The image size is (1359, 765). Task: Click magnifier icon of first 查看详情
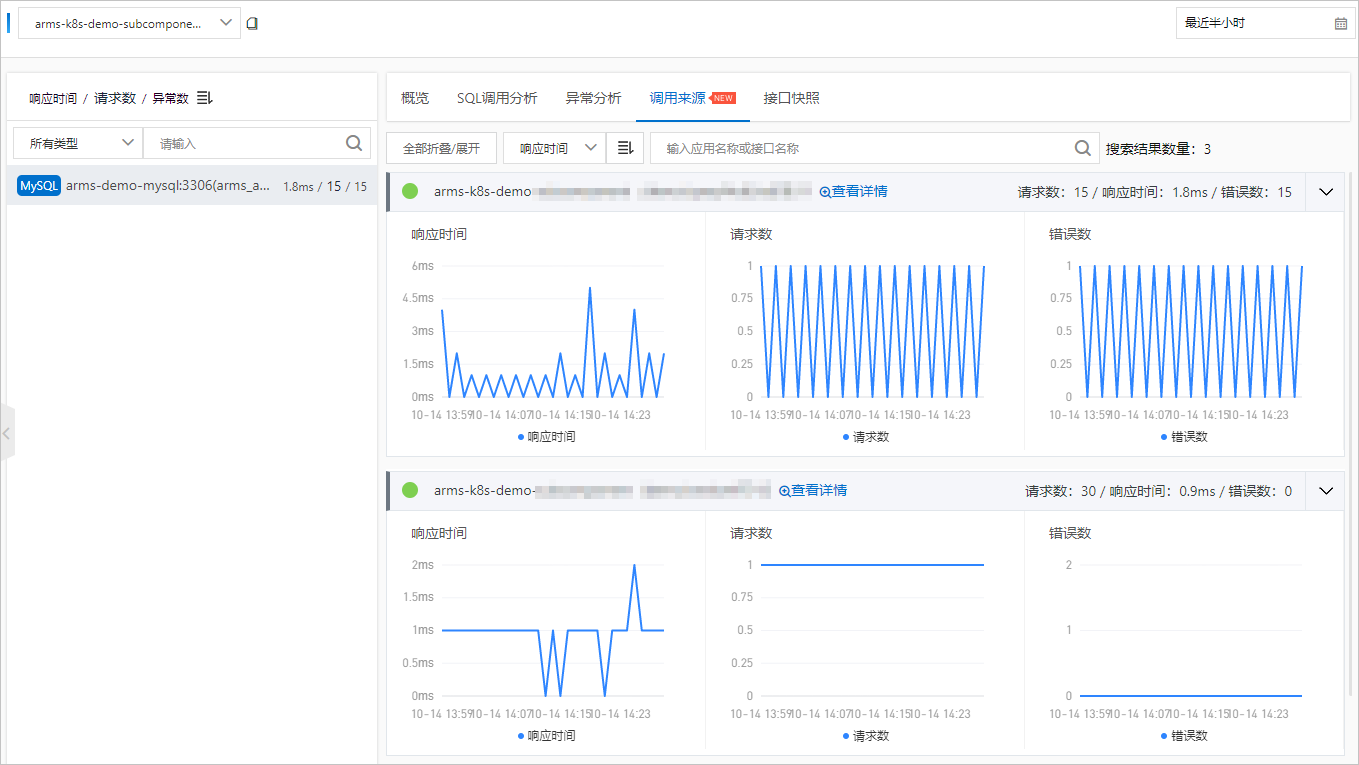coord(825,191)
